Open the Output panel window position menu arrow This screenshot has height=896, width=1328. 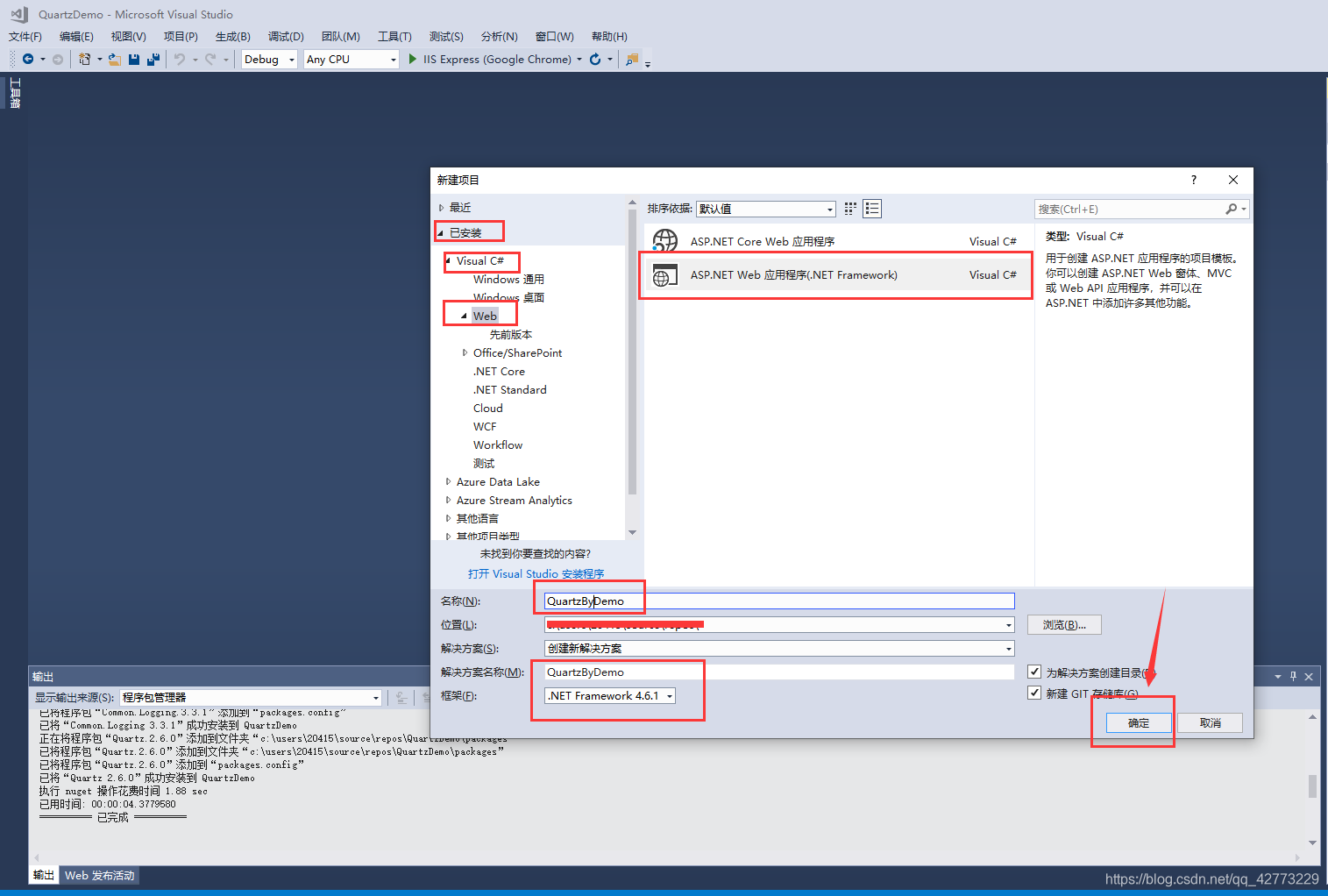1278,676
